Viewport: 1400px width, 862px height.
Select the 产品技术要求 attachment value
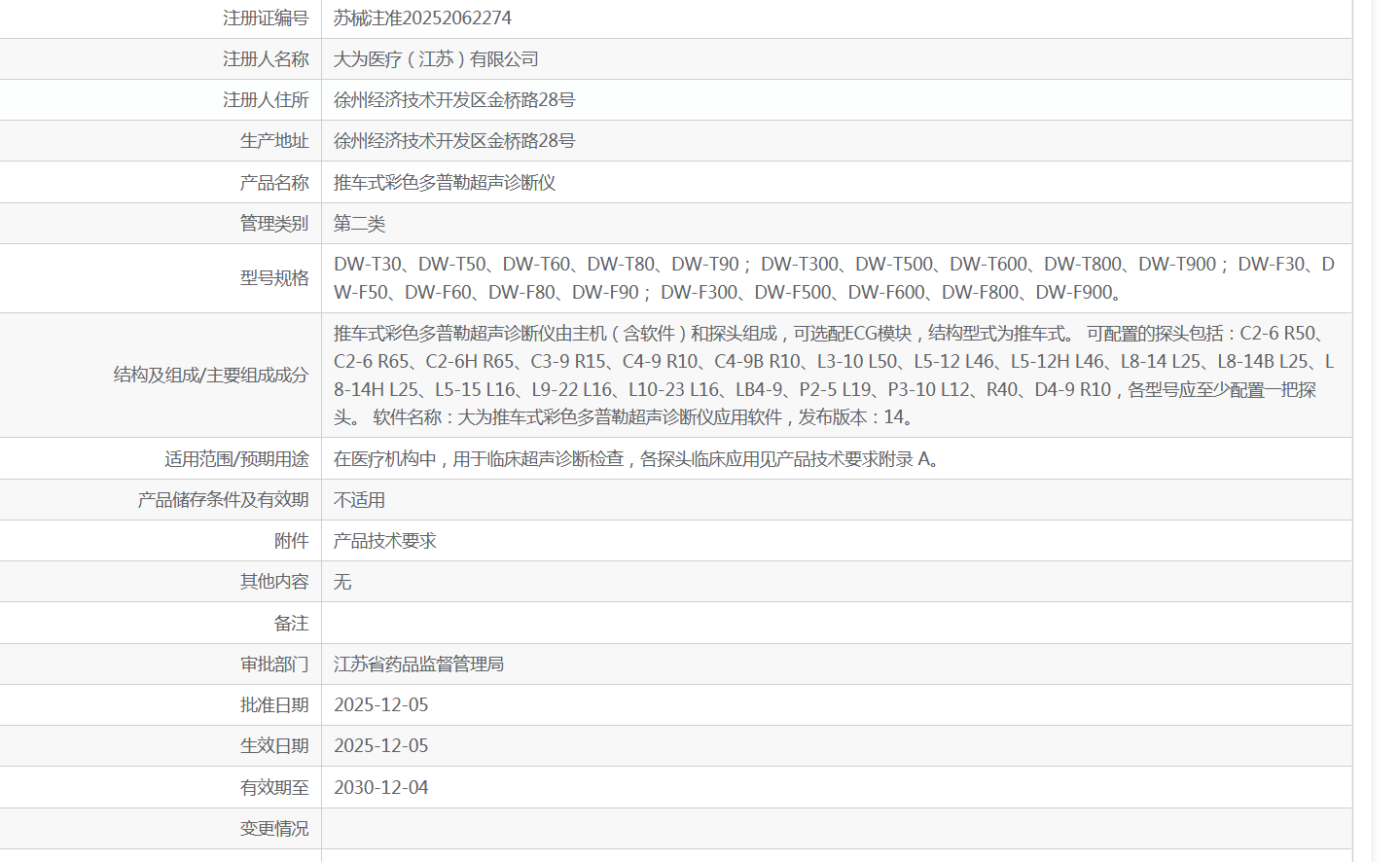click(385, 541)
